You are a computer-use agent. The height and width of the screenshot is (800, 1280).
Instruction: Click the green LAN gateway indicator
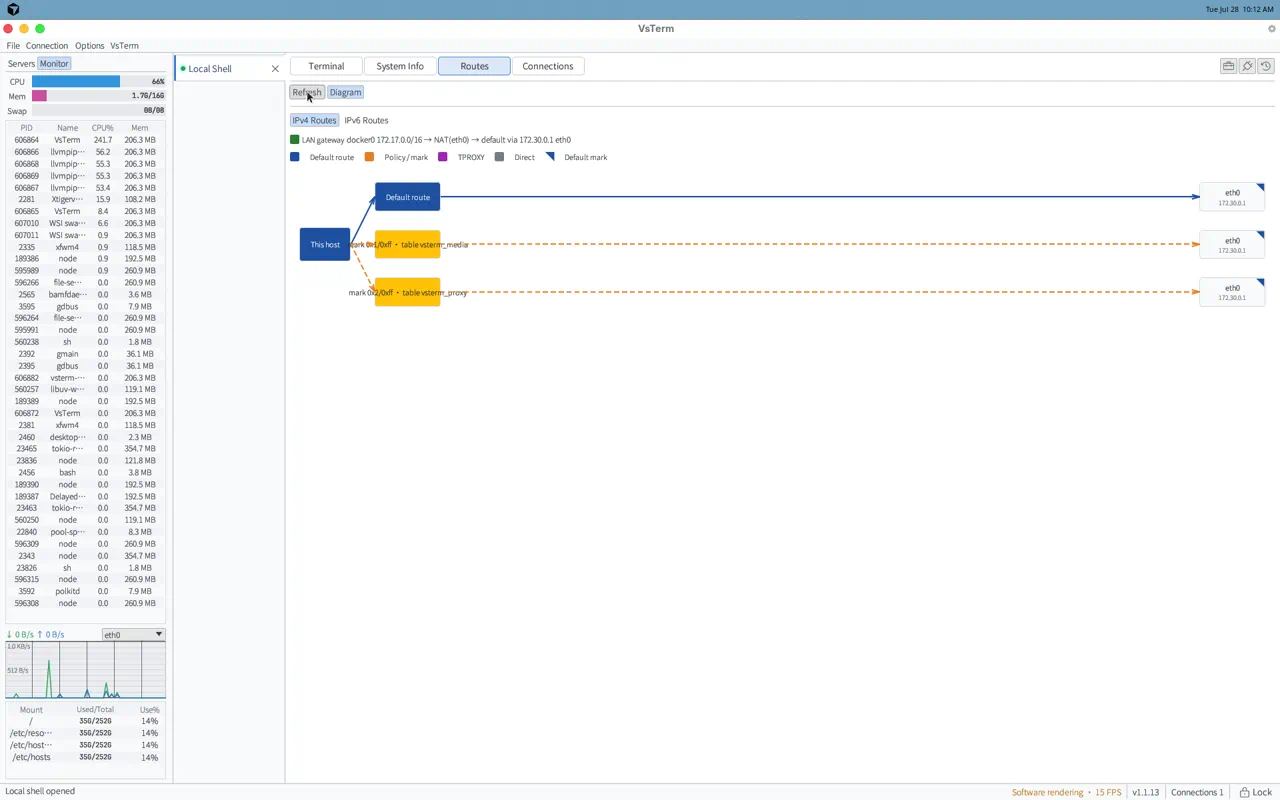click(295, 140)
